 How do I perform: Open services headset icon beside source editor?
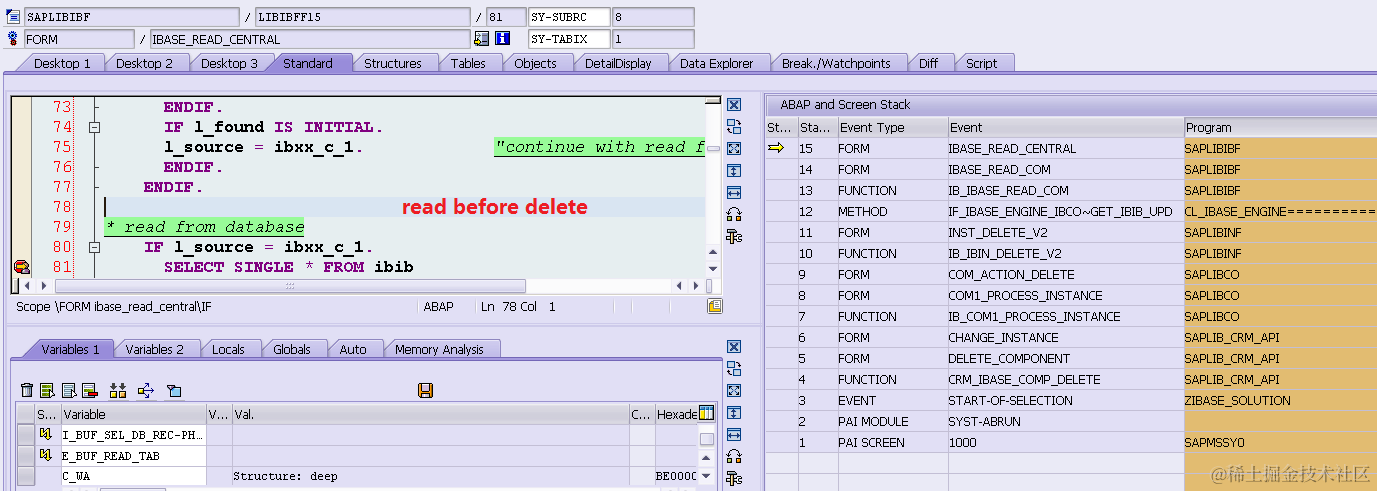pos(733,214)
